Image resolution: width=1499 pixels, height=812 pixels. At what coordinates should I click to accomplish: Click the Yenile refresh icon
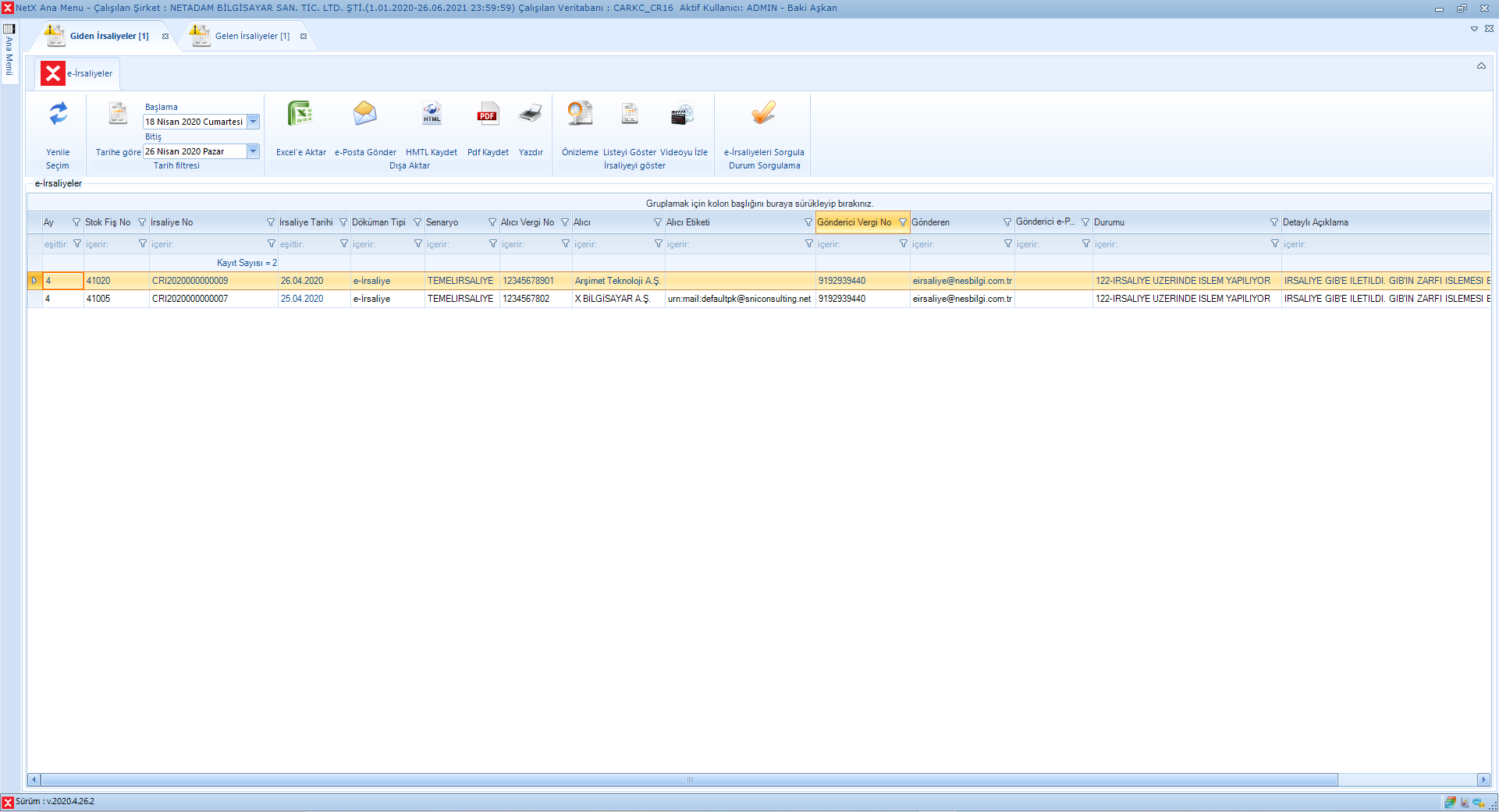[58, 115]
